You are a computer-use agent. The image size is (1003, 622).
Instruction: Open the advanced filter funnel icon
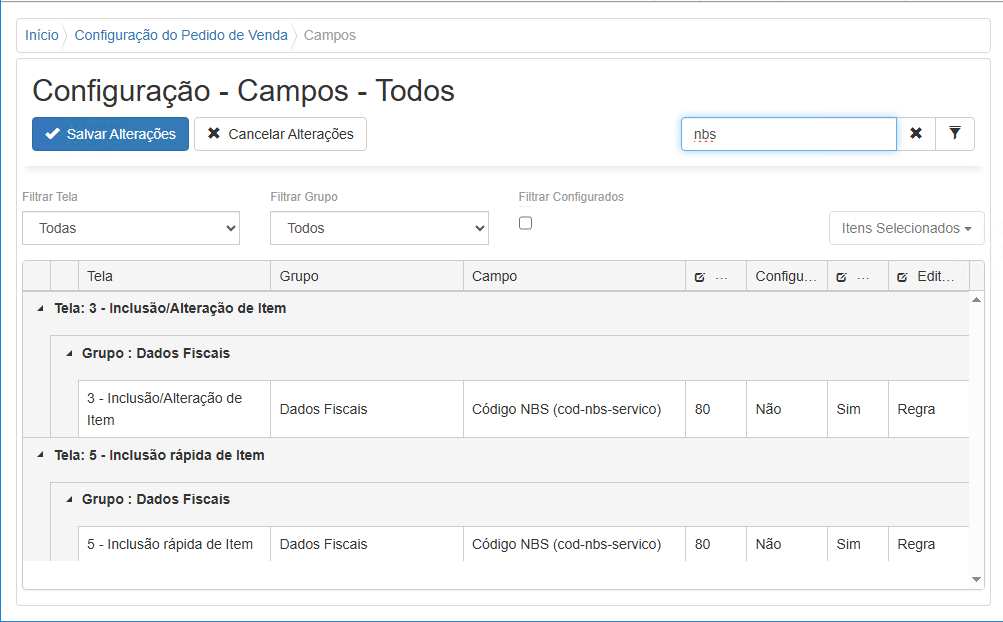point(955,134)
